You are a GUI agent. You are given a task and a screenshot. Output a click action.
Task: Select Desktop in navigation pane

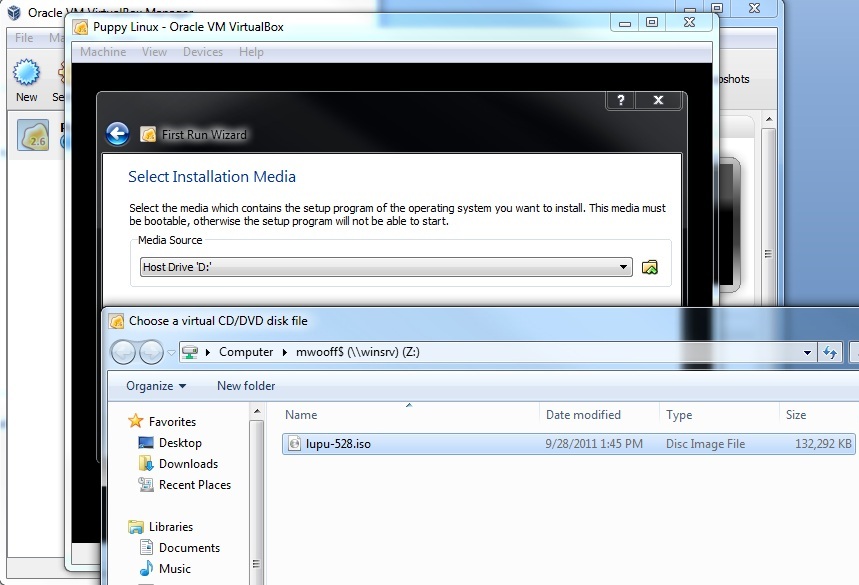tap(180, 443)
